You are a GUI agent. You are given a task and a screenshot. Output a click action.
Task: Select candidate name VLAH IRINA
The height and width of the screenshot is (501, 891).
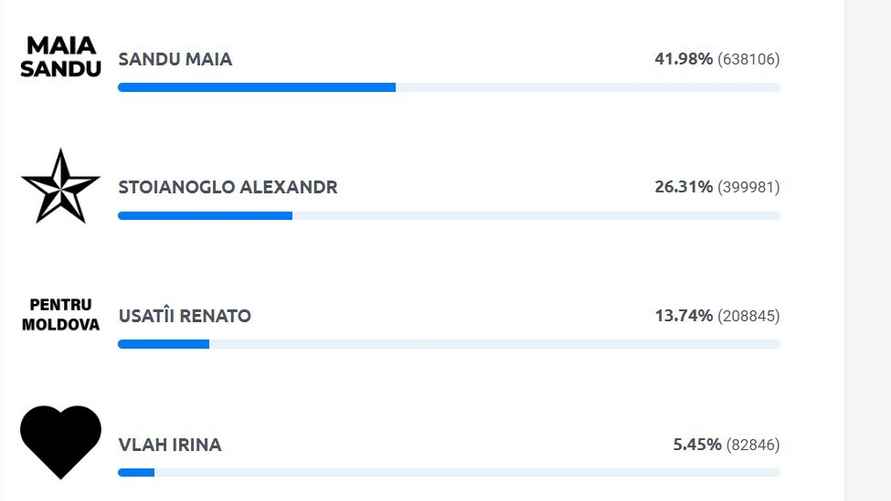tap(170, 444)
